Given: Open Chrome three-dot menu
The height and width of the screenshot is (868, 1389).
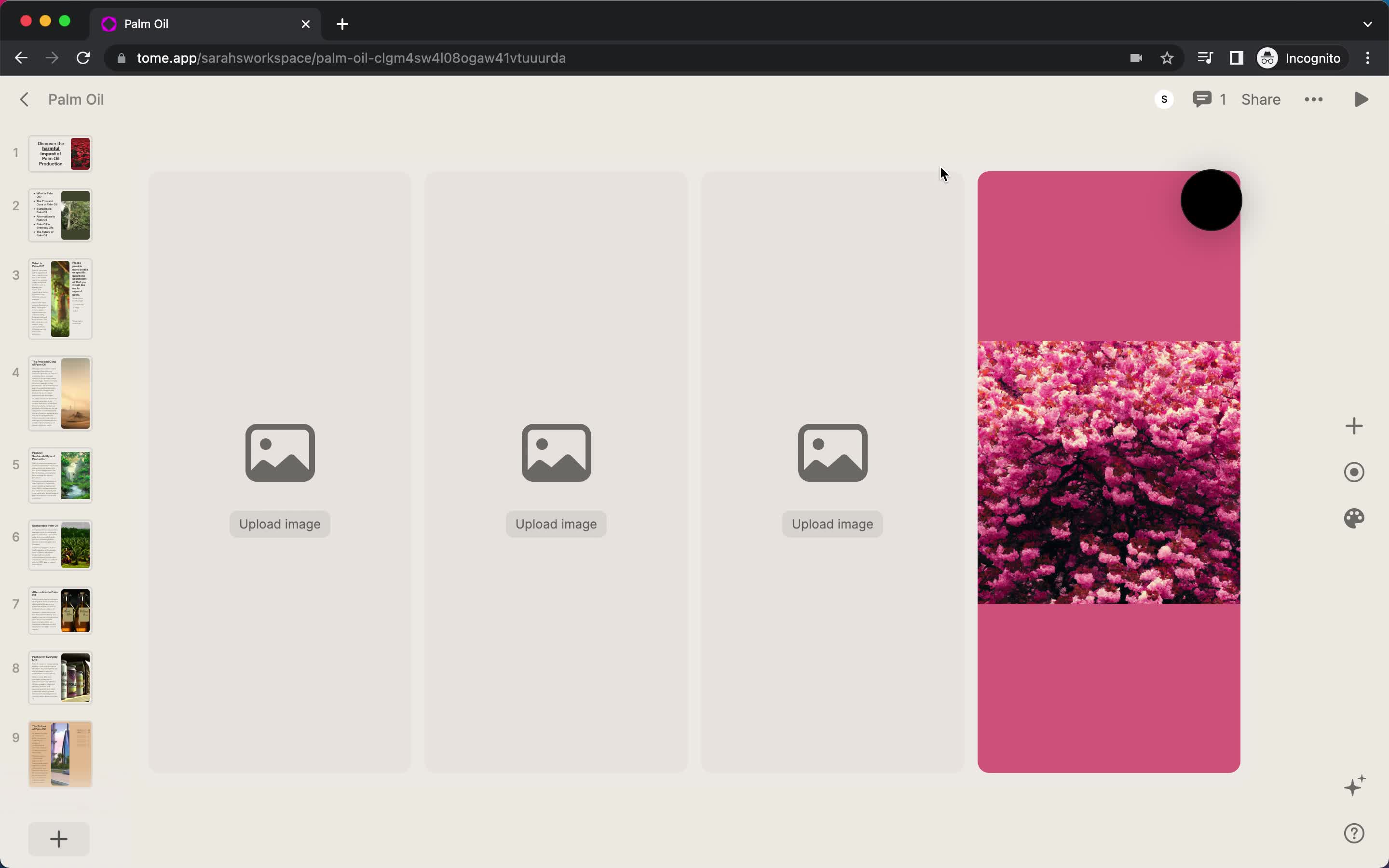Looking at the screenshot, I should click(1368, 58).
